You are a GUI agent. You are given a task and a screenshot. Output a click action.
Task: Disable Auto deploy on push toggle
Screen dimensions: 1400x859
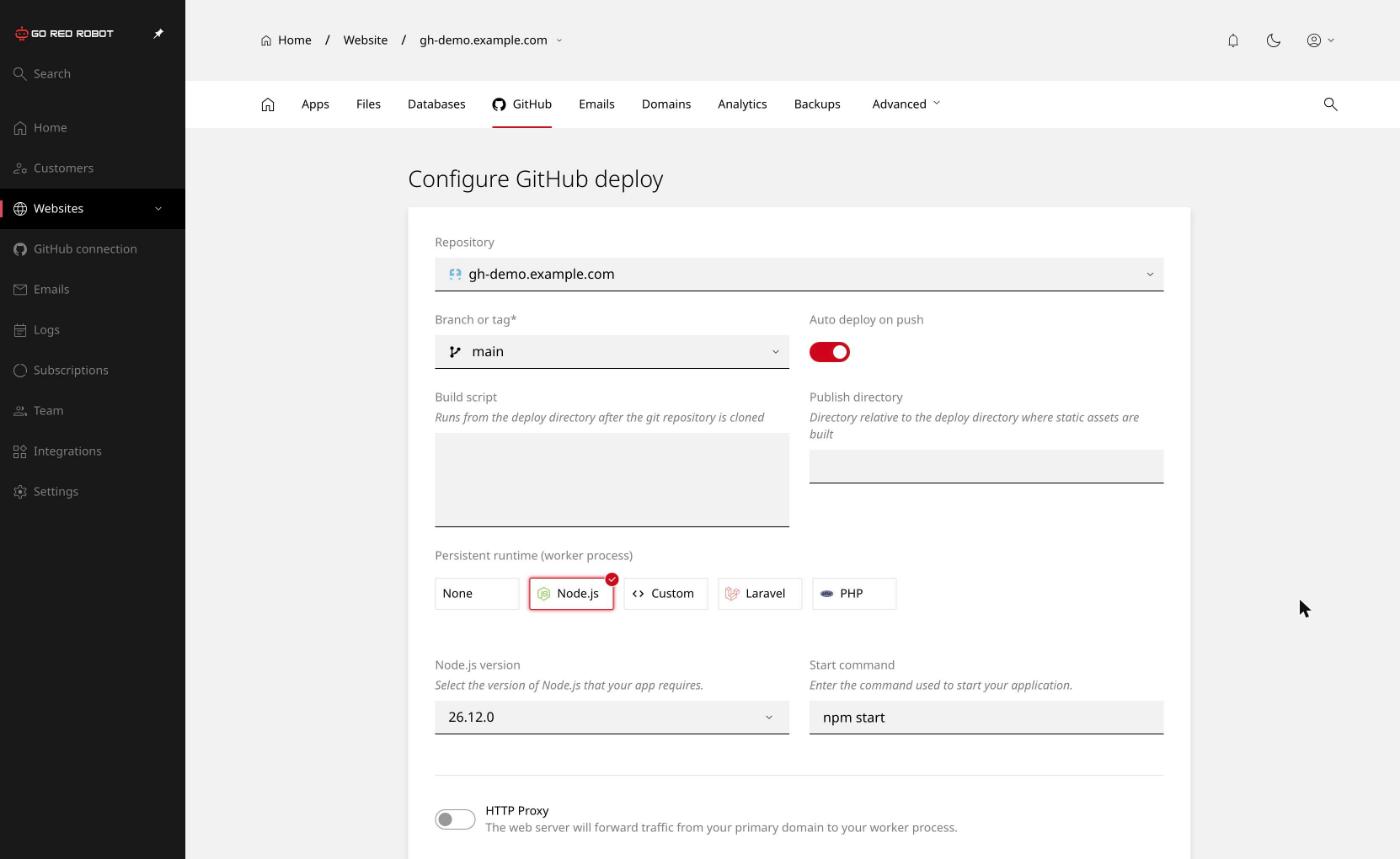coord(829,352)
